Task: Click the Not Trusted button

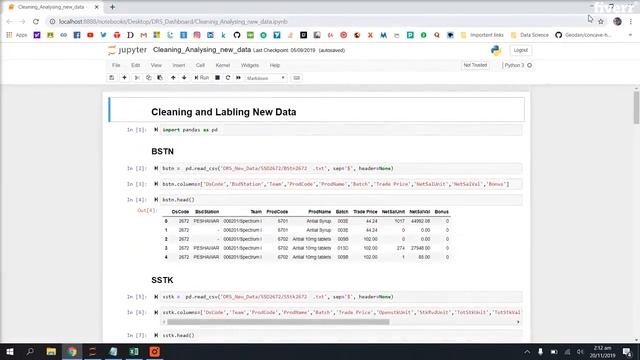Action: coord(475,65)
